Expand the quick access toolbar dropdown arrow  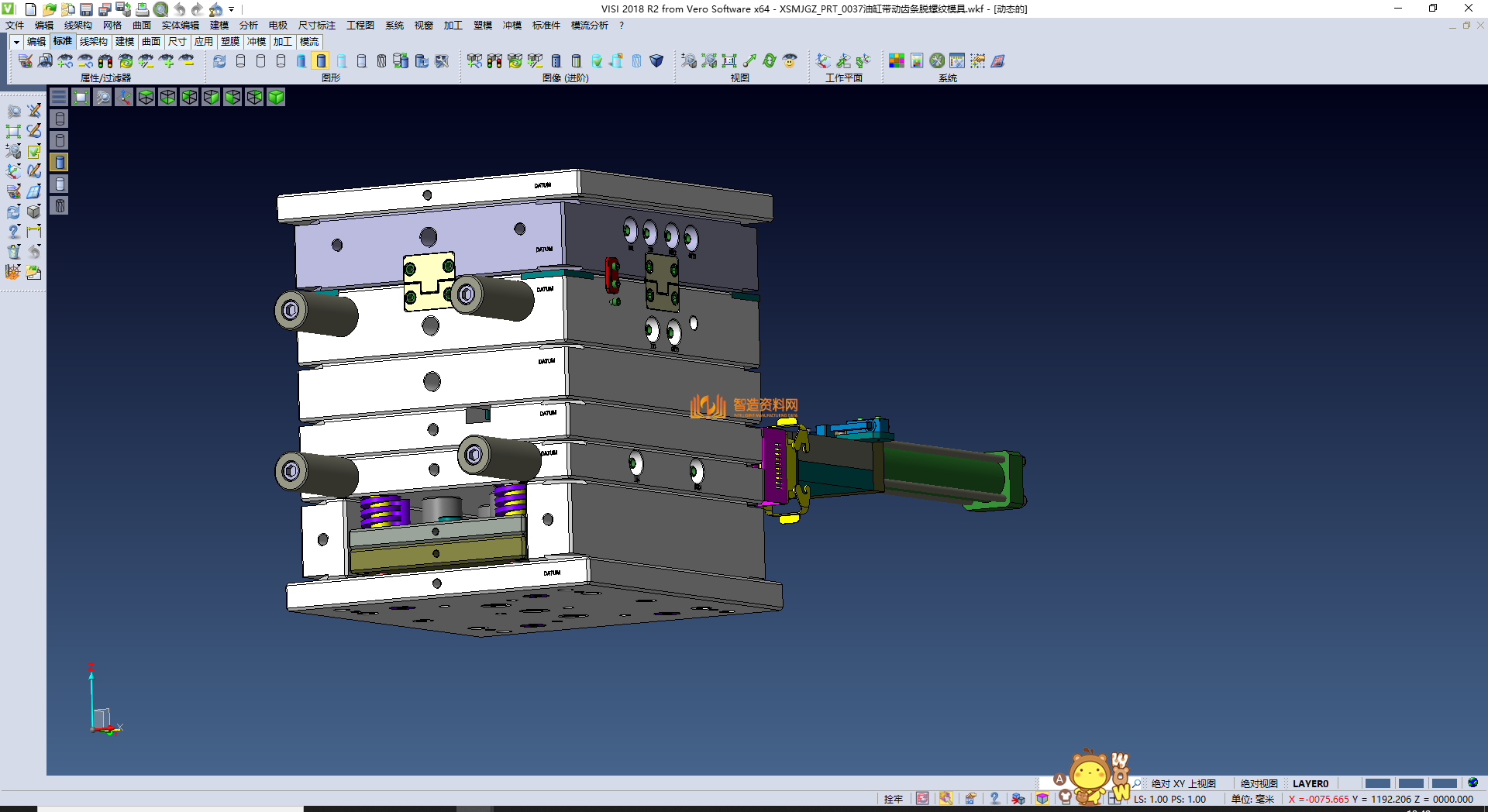[x=231, y=9]
